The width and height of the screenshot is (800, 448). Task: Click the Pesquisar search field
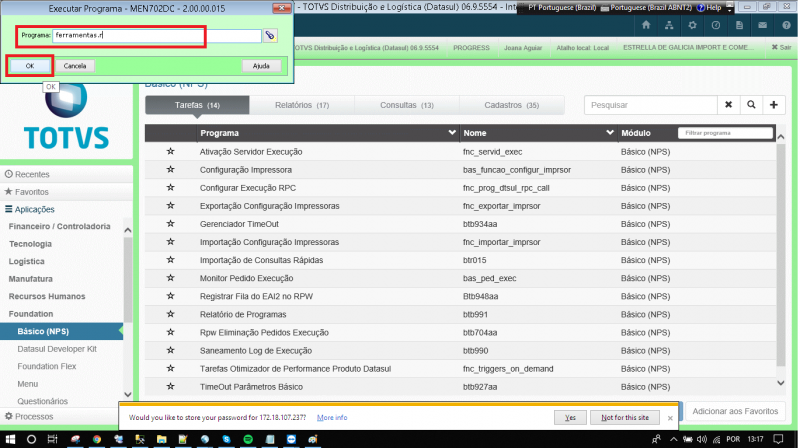[651, 105]
